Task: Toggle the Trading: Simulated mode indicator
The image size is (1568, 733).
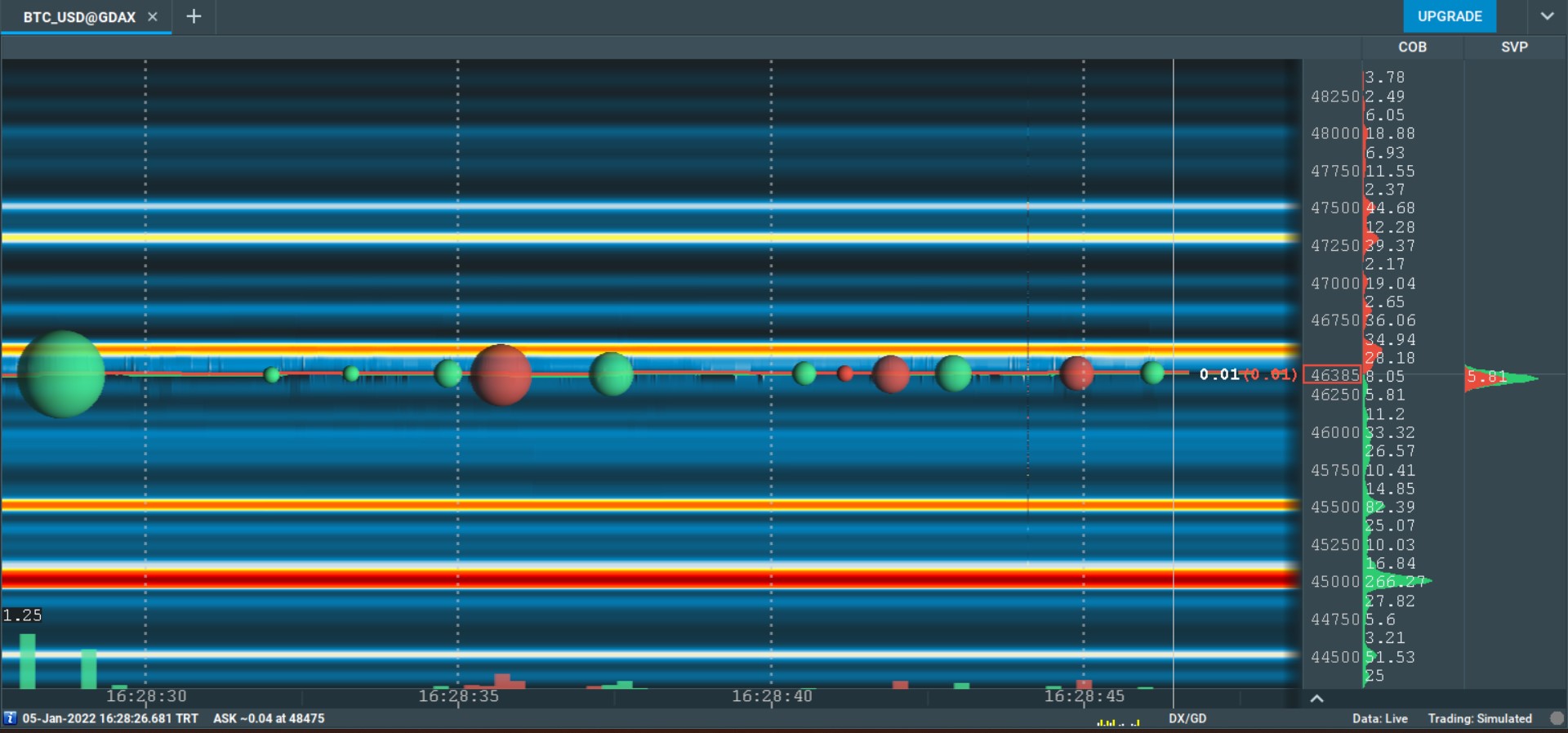Action: 1479,718
